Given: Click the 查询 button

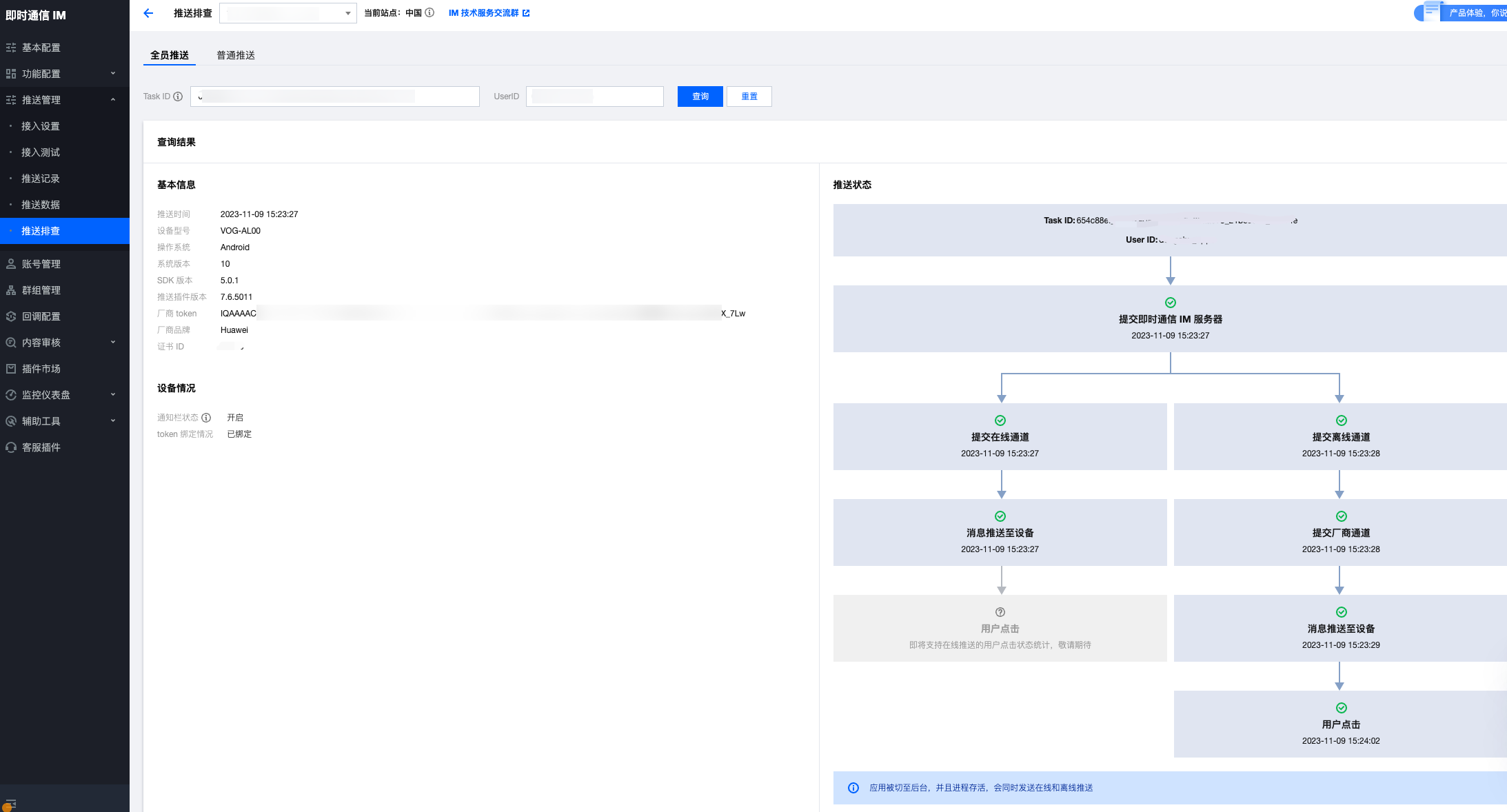Looking at the screenshot, I should tap(700, 97).
